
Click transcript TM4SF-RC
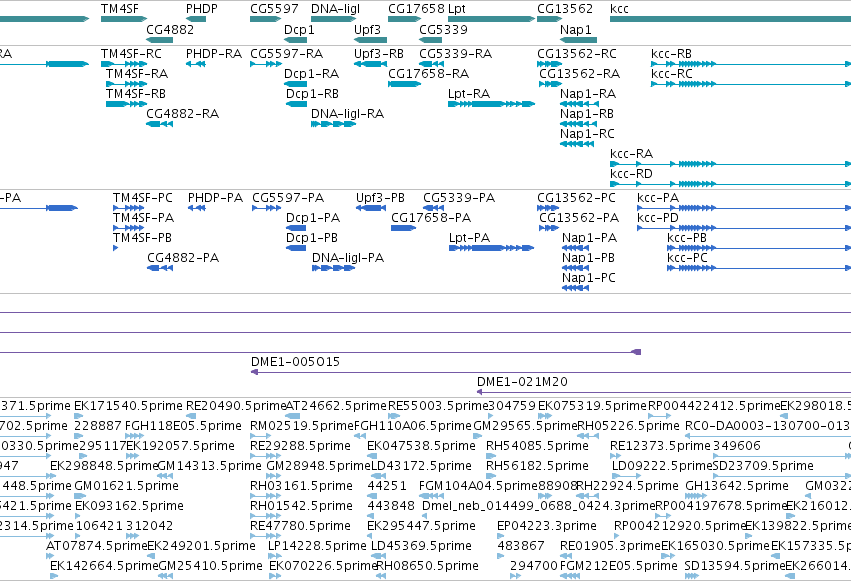pos(124,64)
